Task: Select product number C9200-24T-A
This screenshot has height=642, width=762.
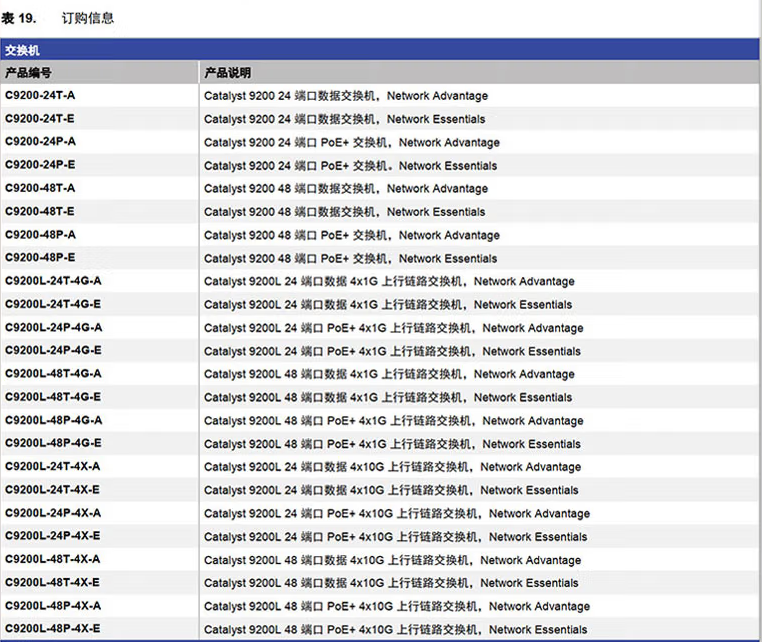Action: (40, 95)
